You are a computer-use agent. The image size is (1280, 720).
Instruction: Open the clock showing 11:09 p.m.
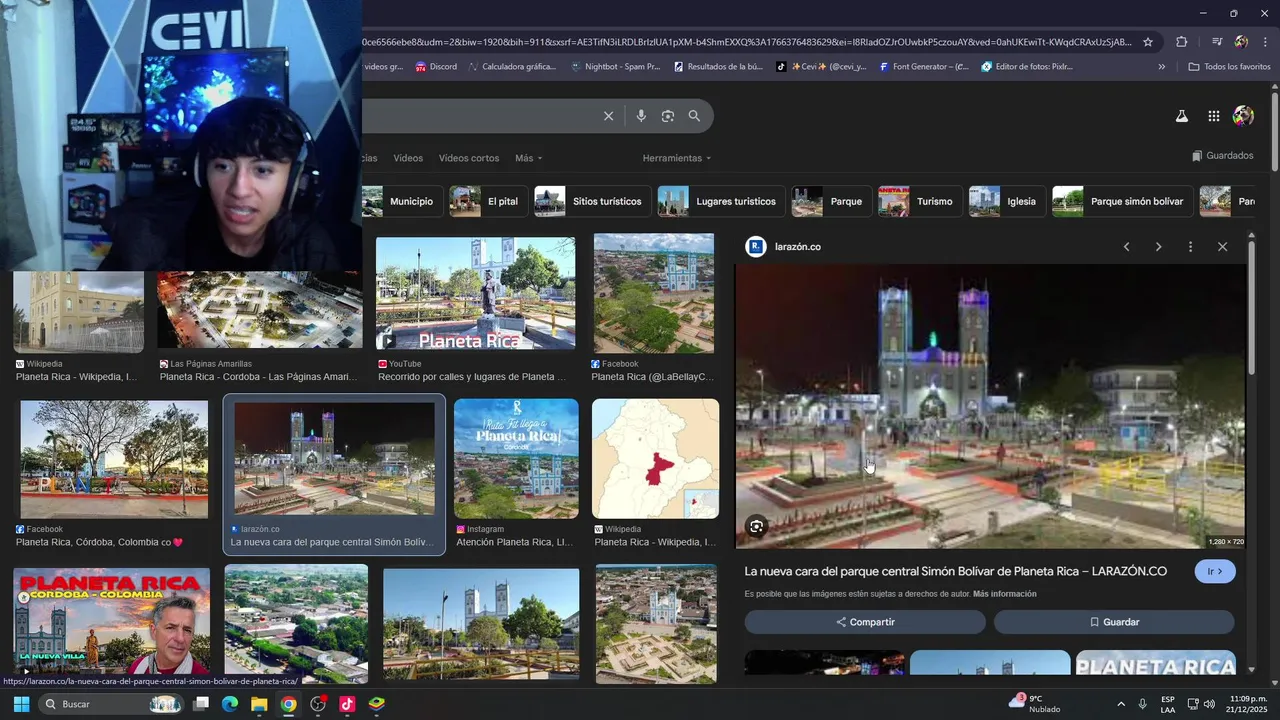coord(1249,704)
